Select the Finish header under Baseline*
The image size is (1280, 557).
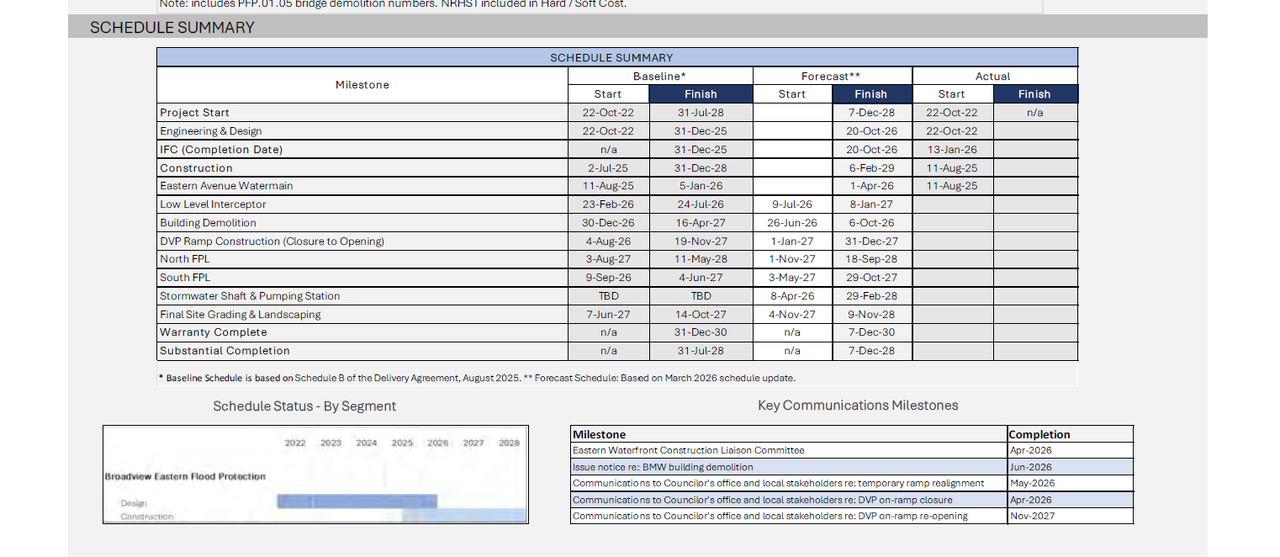(x=701, y=94)
